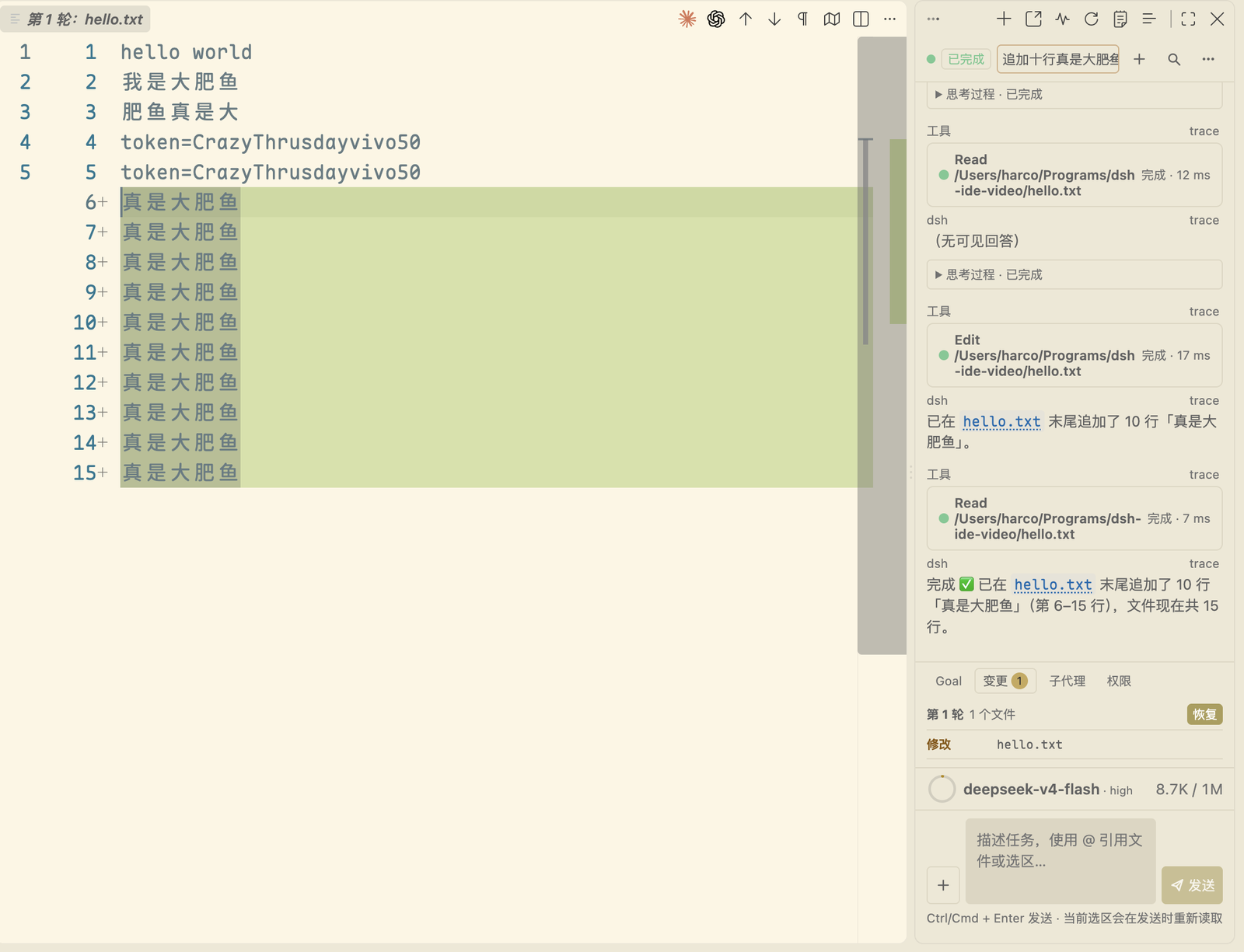The height and width of the screenshot is (952, 1244).
Task: Open the modified hello.txt file row
Action: click(x=1075, y=745)
